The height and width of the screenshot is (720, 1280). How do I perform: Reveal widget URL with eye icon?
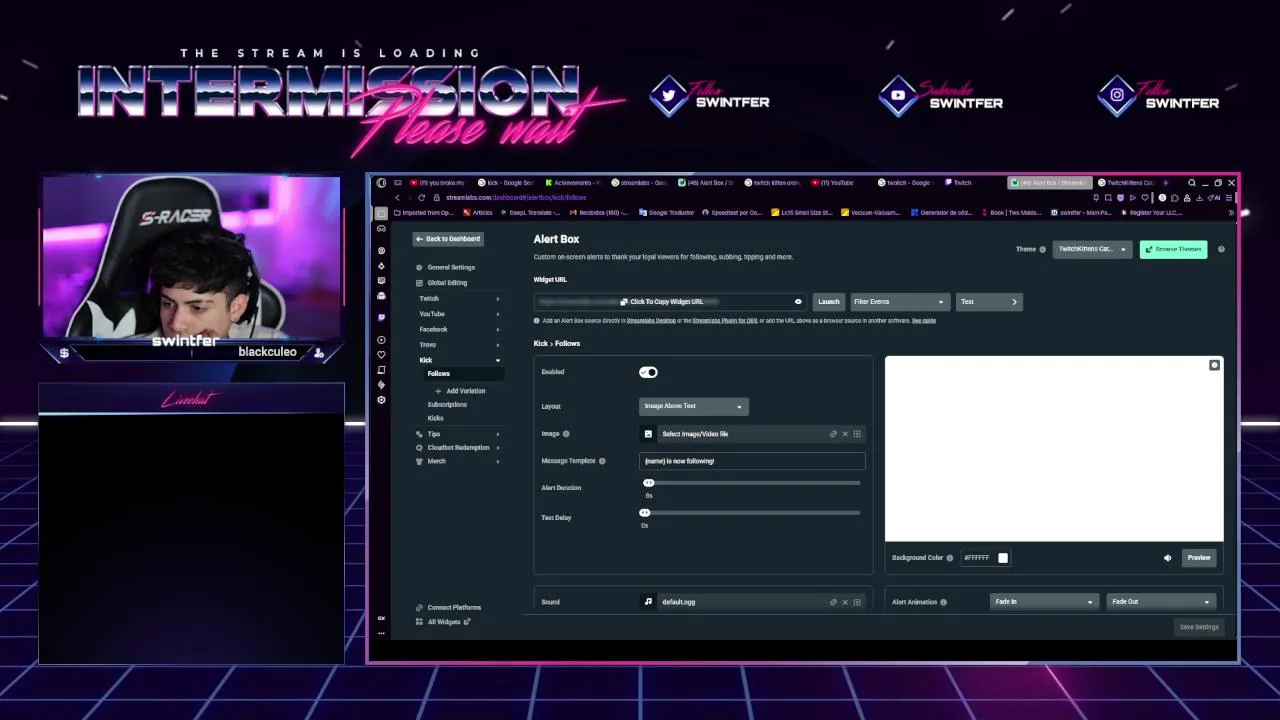(798, 301)
